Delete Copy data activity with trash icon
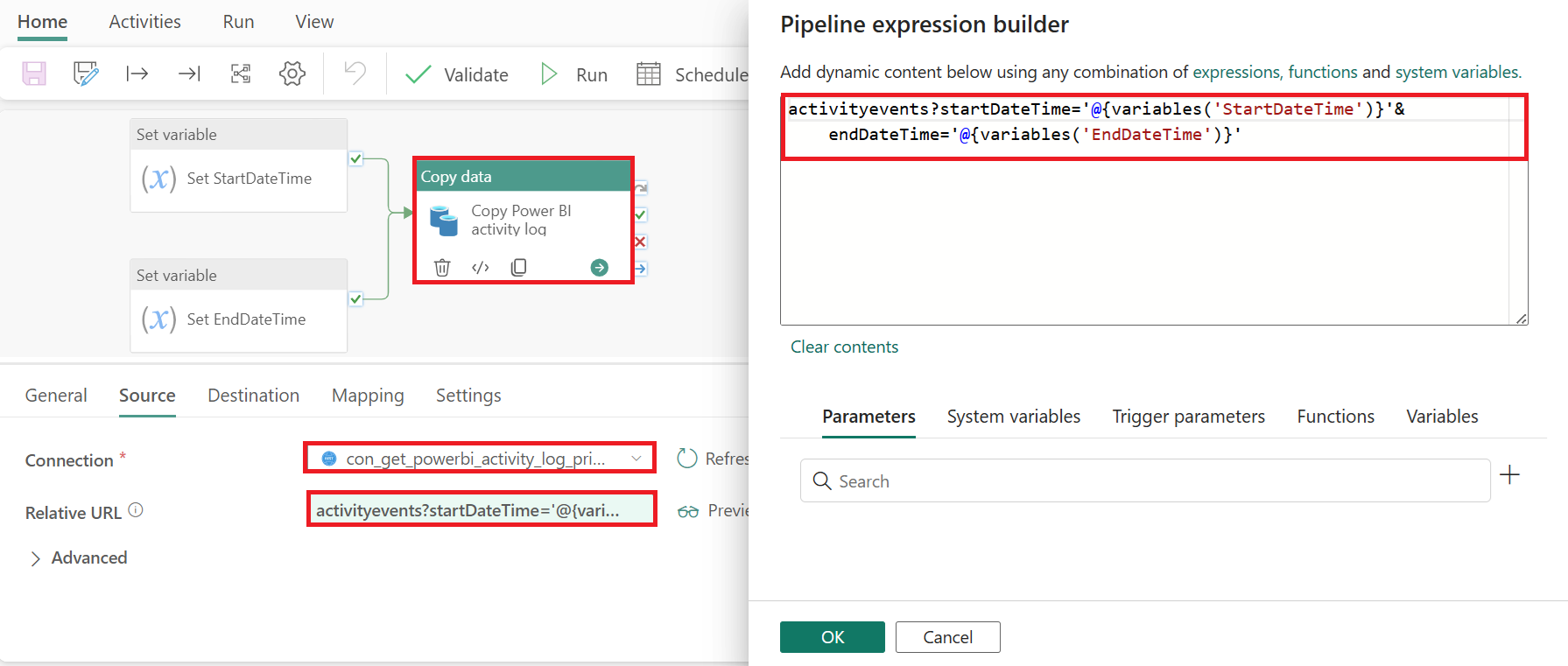 tap(442, 267)
